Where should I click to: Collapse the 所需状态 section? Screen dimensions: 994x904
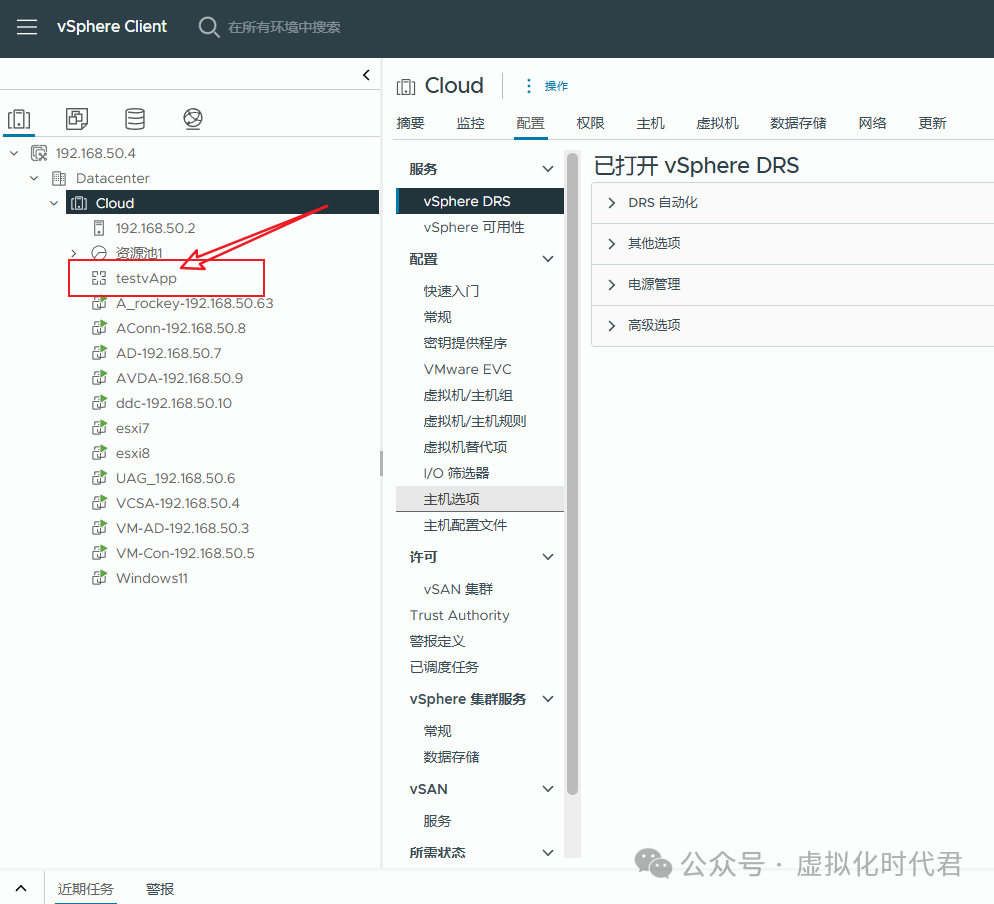pos(548,853)
